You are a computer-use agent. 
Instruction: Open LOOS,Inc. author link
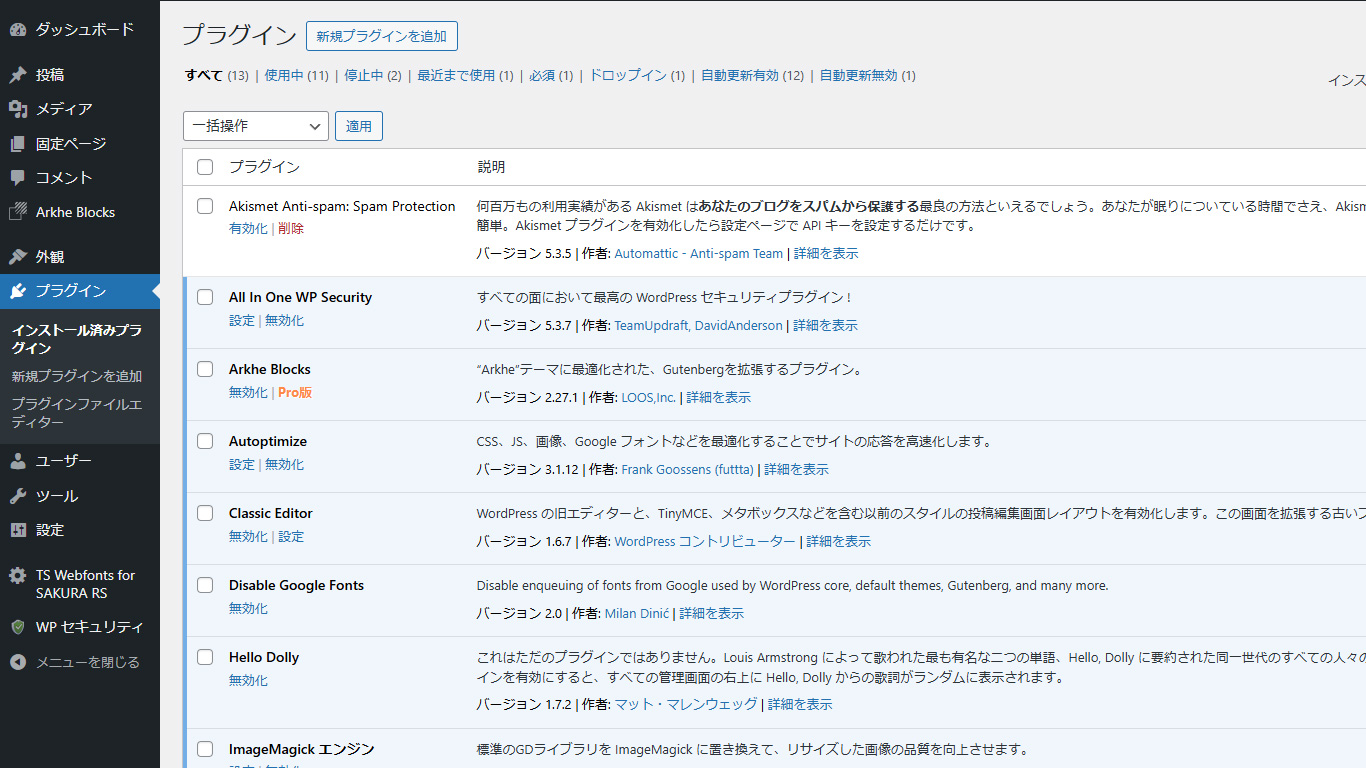(648, 397)
